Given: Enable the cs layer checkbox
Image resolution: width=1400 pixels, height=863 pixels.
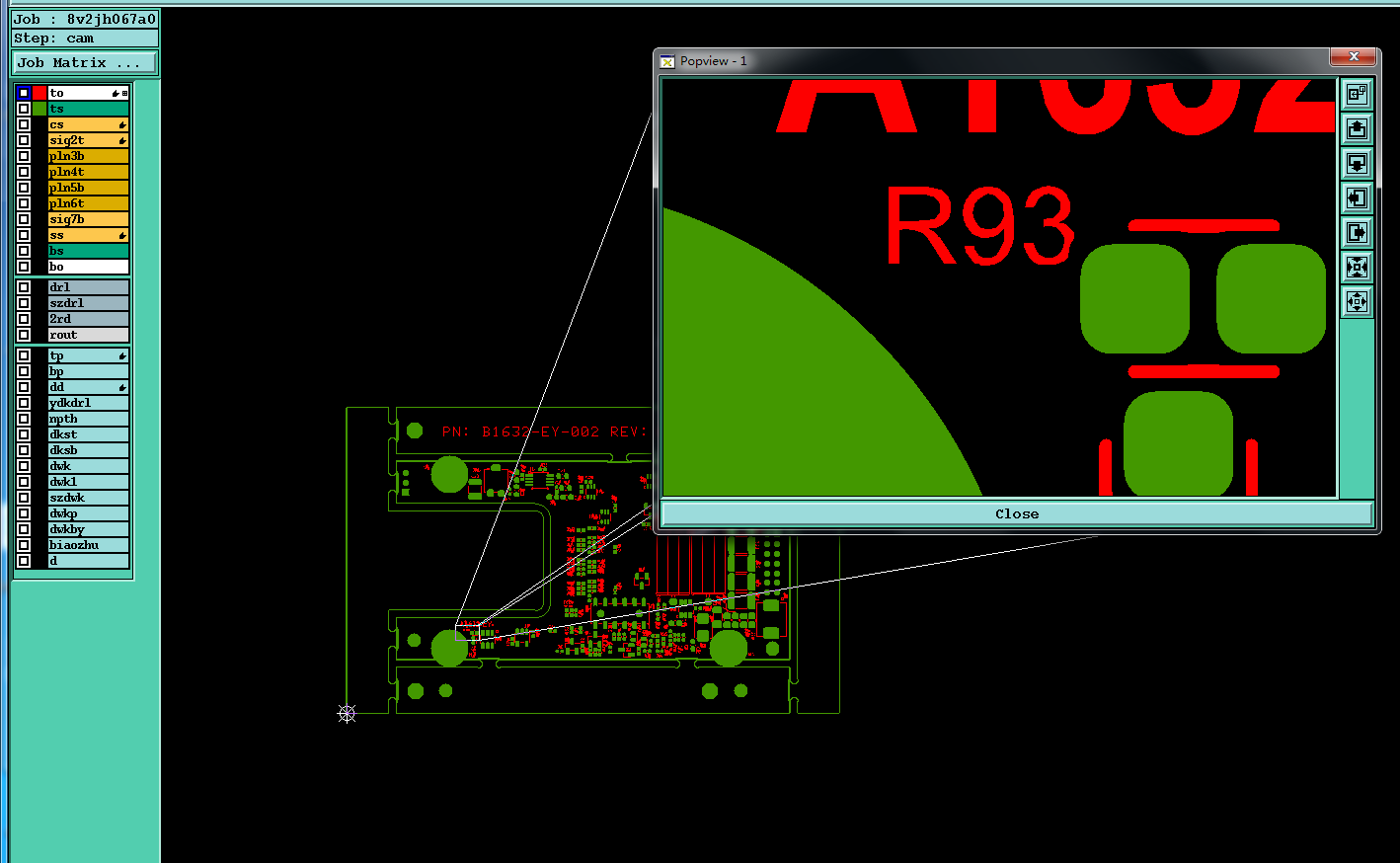Looking at the screenshot, I should tap(24, 124).
